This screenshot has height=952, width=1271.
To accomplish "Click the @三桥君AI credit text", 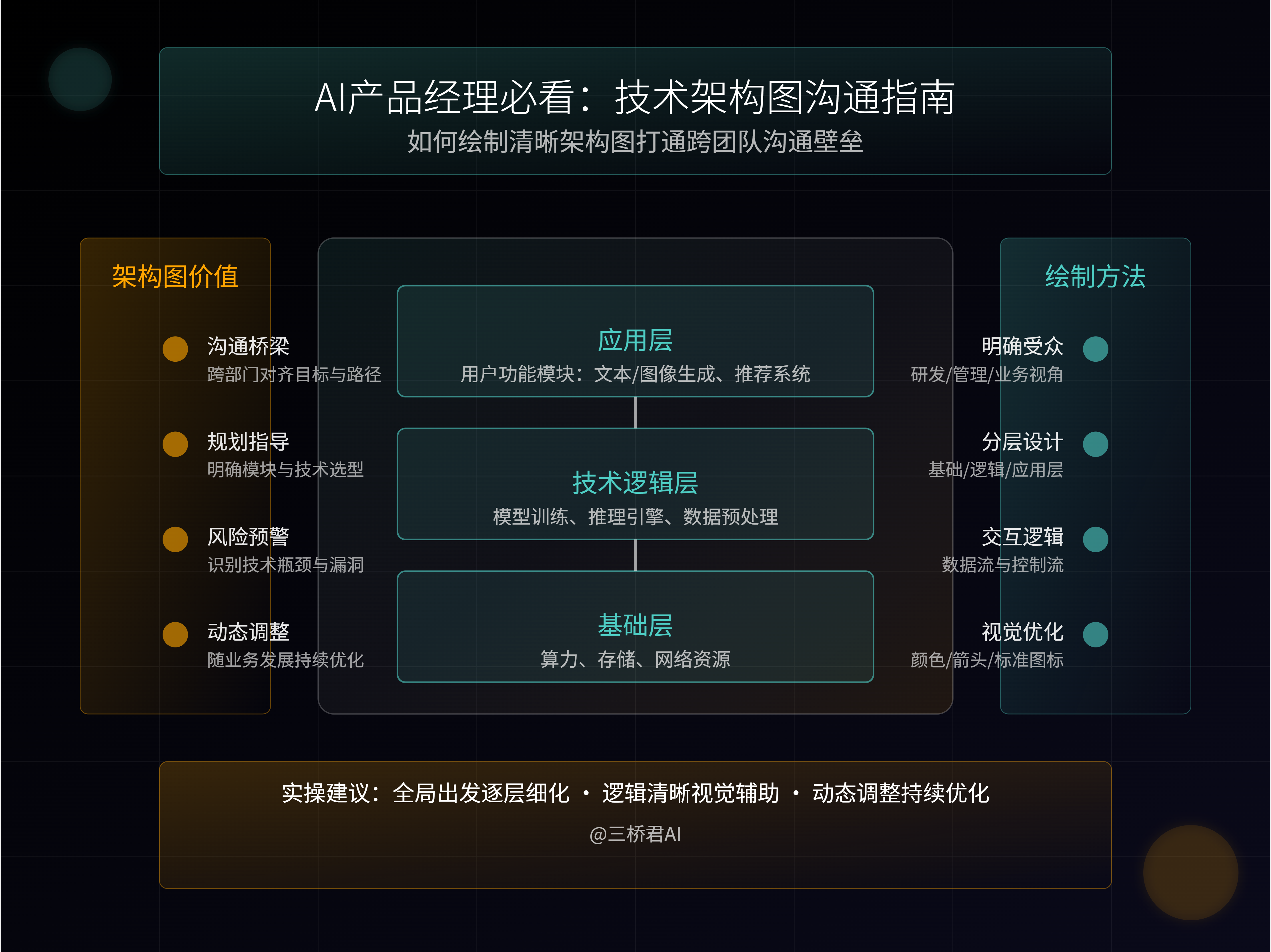I will [636, 834].
